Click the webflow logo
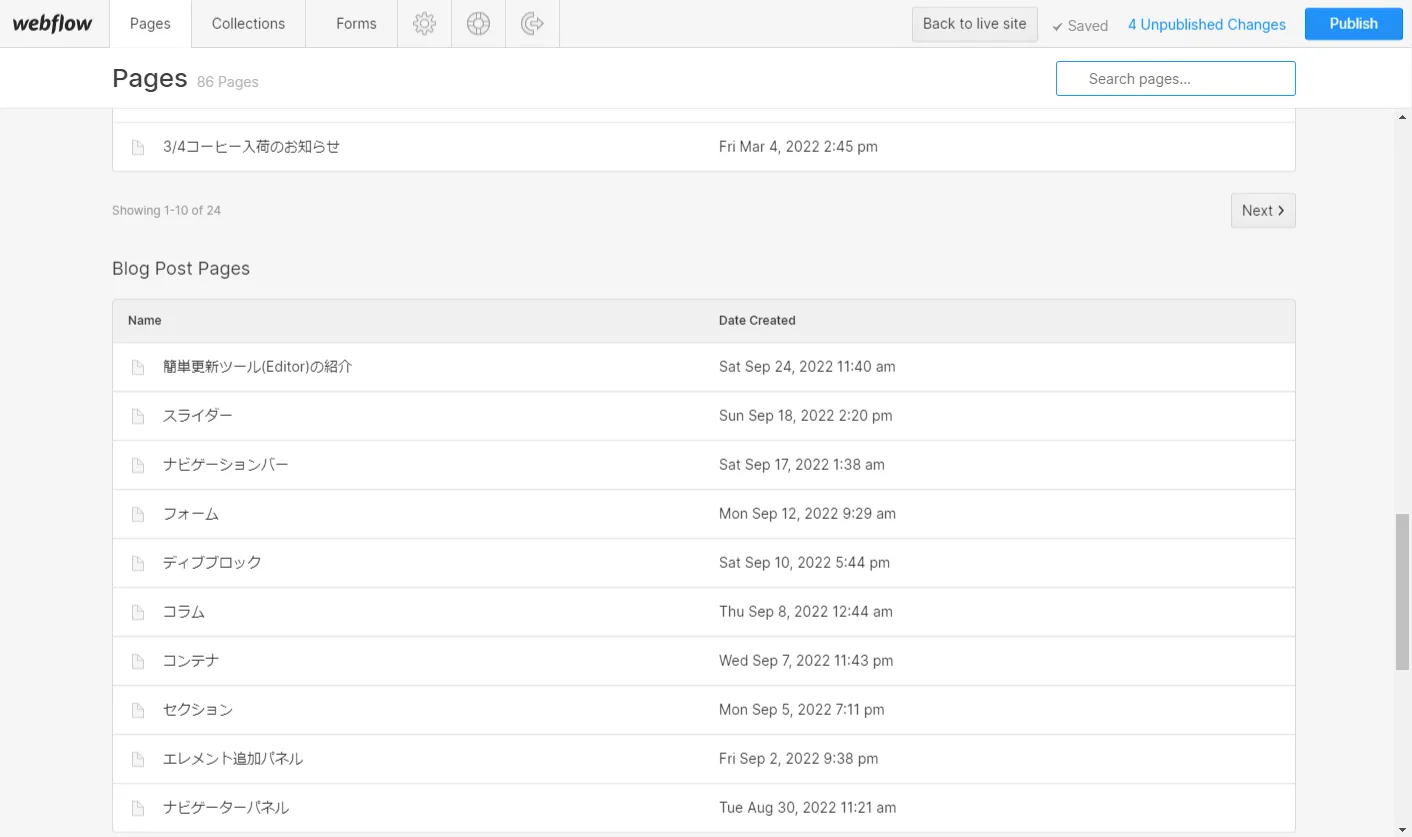1412x837 pixels. tap(52, 24)
